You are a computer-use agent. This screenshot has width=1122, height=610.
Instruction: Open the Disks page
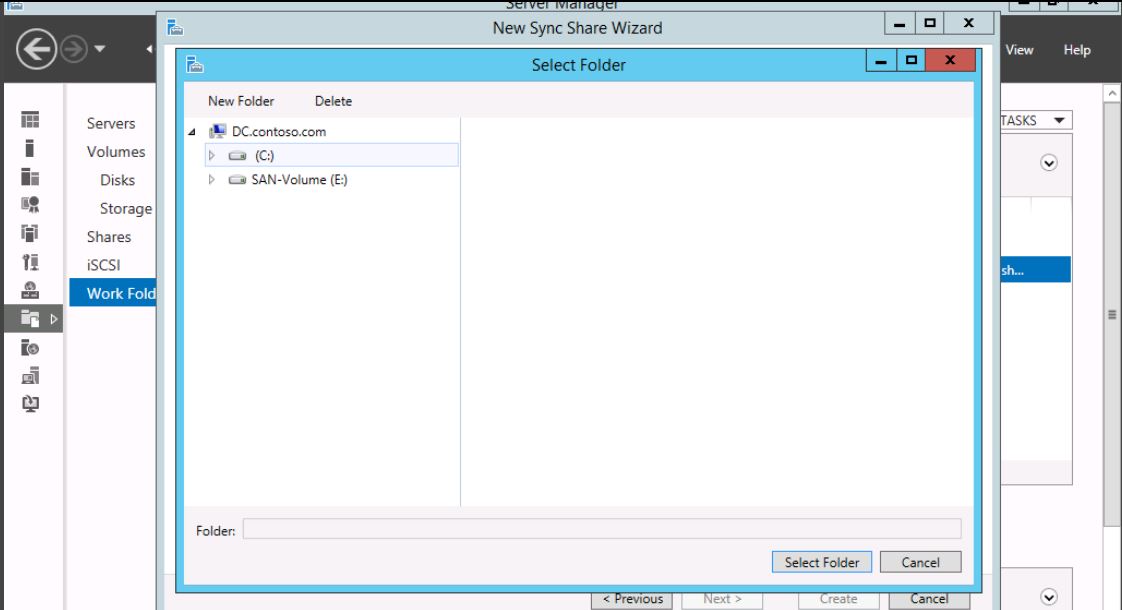pyautogui.click(x=117, y=180)
